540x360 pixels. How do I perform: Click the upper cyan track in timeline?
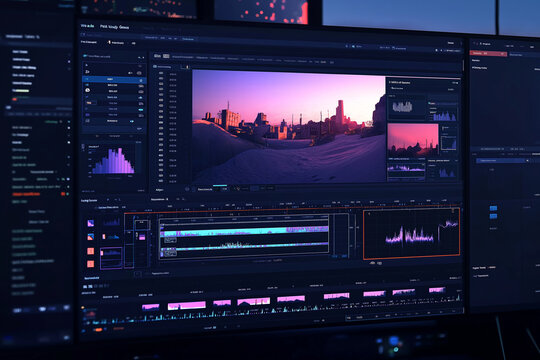pos(245,232)
